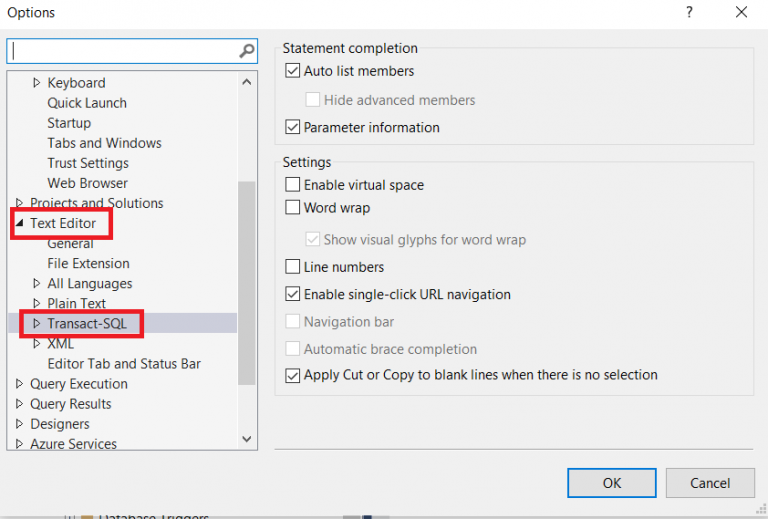Collapse the Text Editor node arrow

coord(20,223)
